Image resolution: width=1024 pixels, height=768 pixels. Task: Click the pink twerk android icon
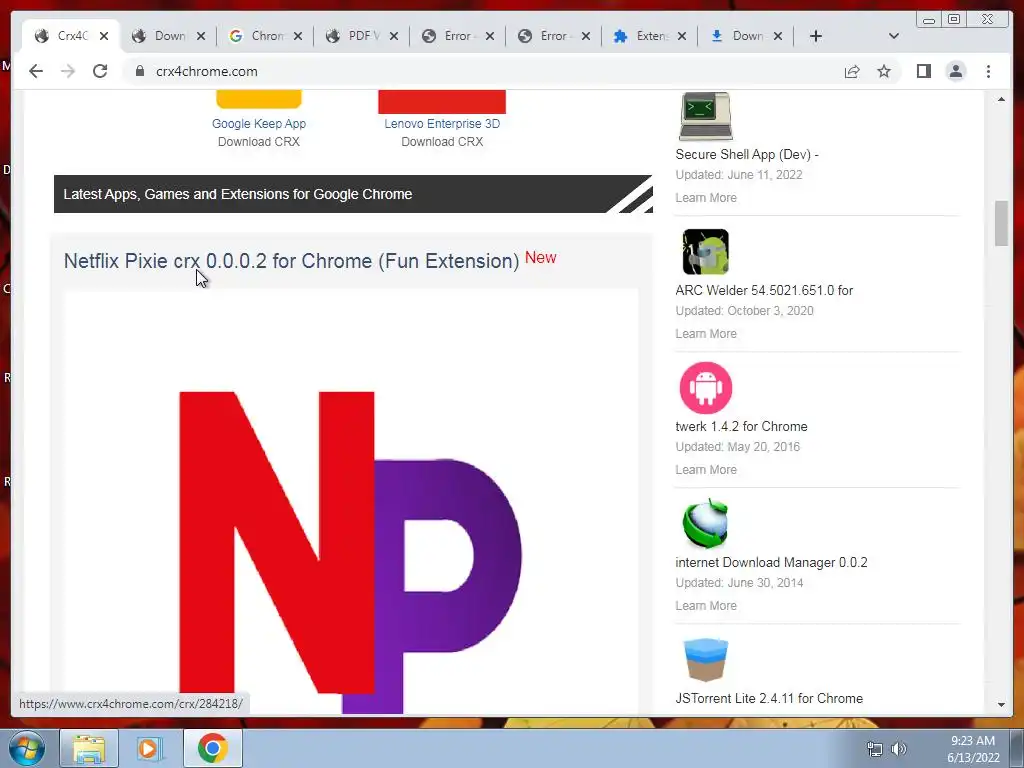tap(705, 388)
